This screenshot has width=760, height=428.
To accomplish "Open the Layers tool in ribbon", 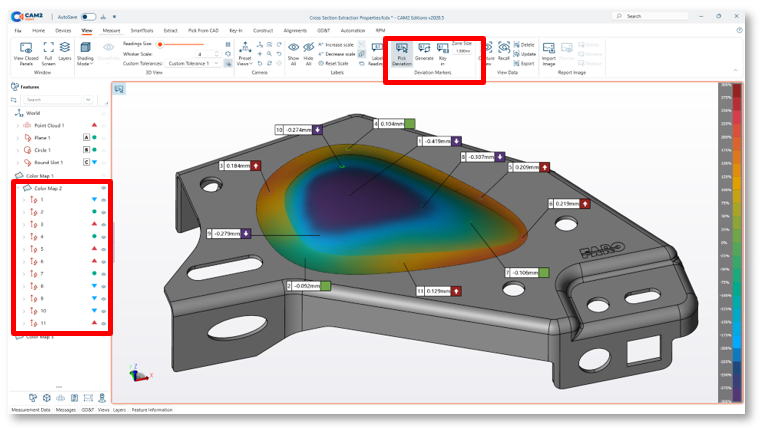I will [64, 51].
